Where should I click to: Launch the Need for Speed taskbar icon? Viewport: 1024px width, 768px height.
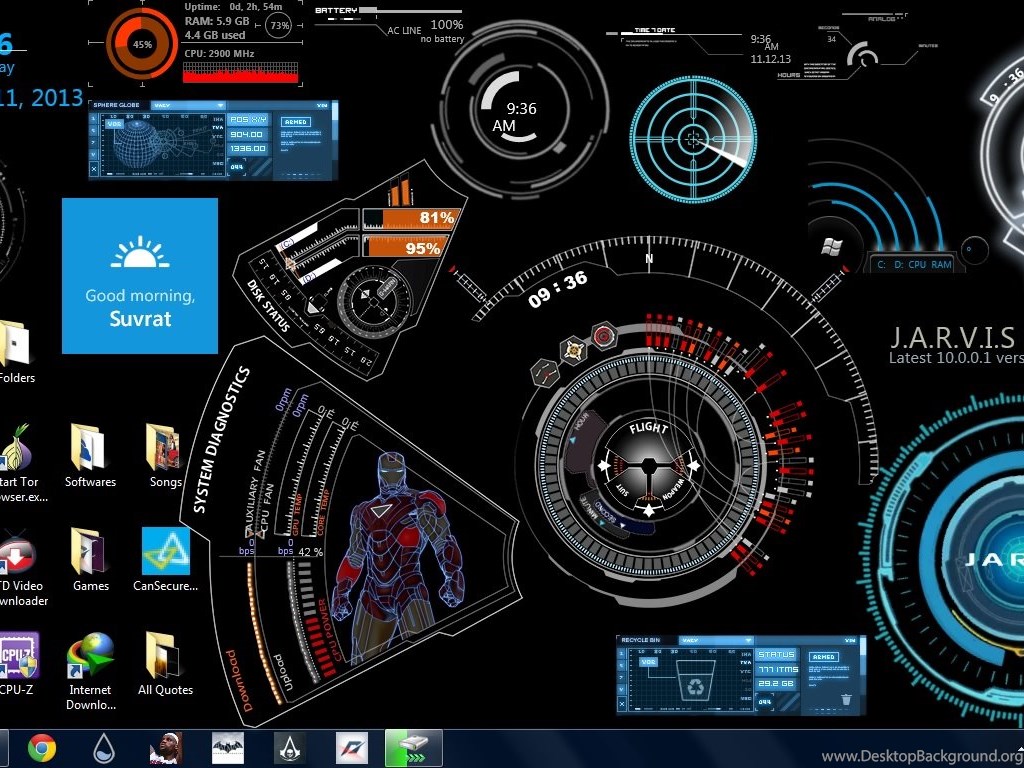[x=352, y=748]
